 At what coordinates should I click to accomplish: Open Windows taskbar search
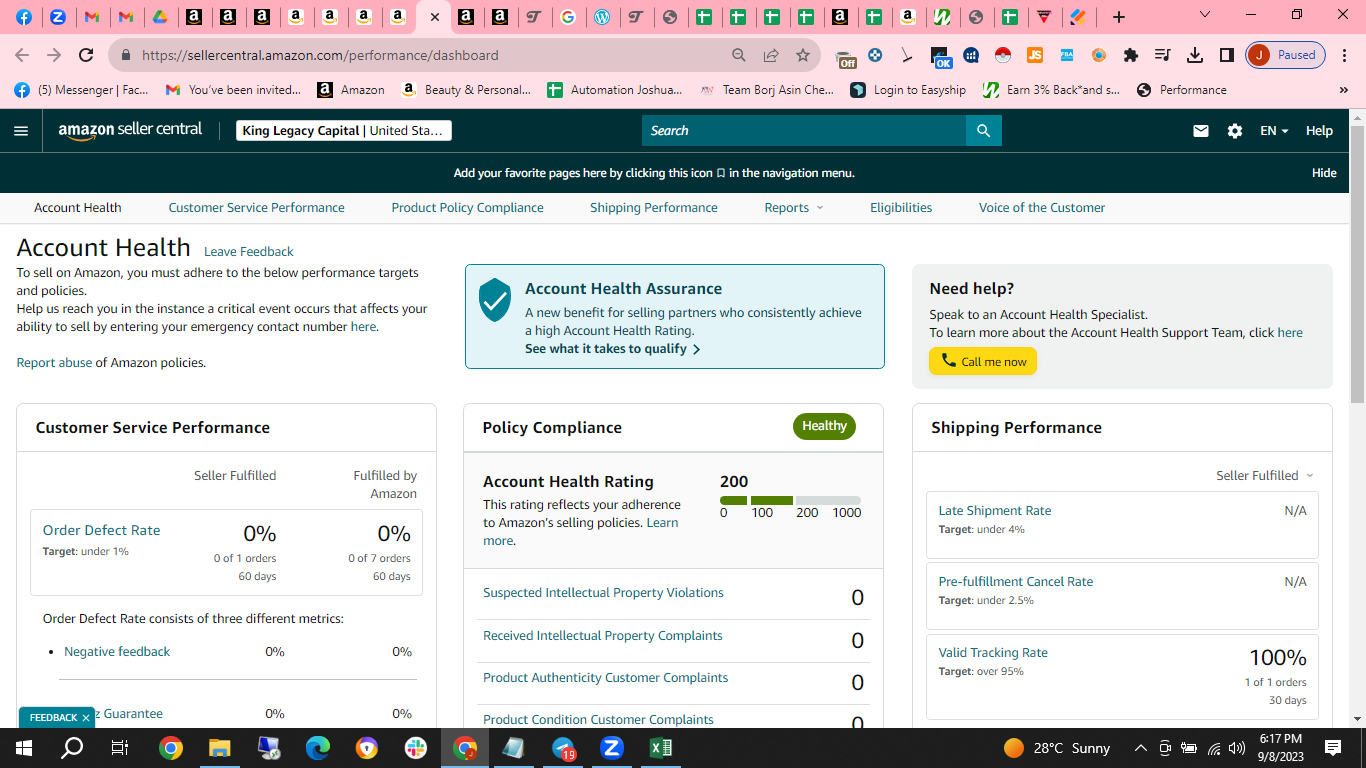73,748
